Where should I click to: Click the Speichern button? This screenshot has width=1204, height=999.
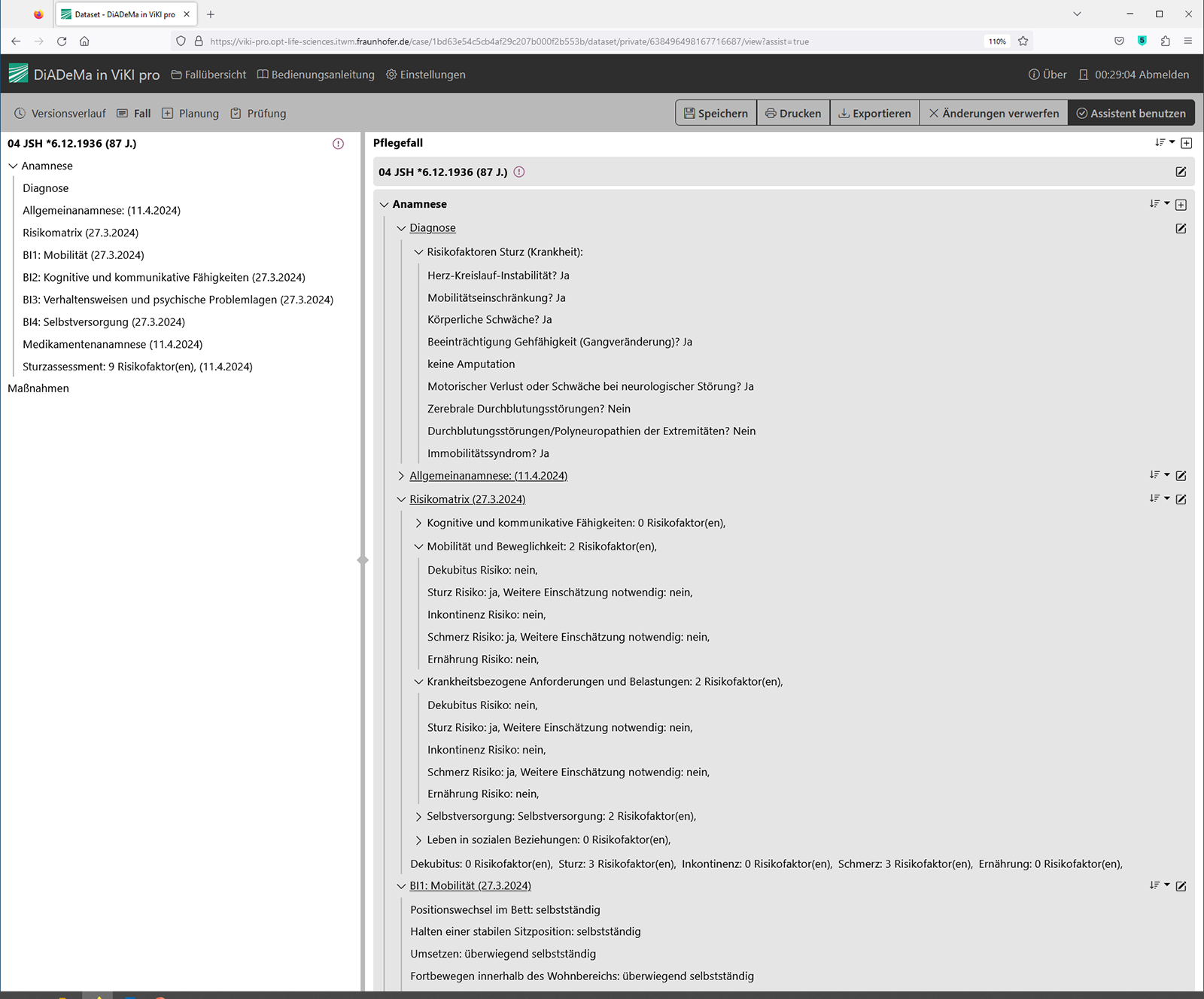point(716,114)
